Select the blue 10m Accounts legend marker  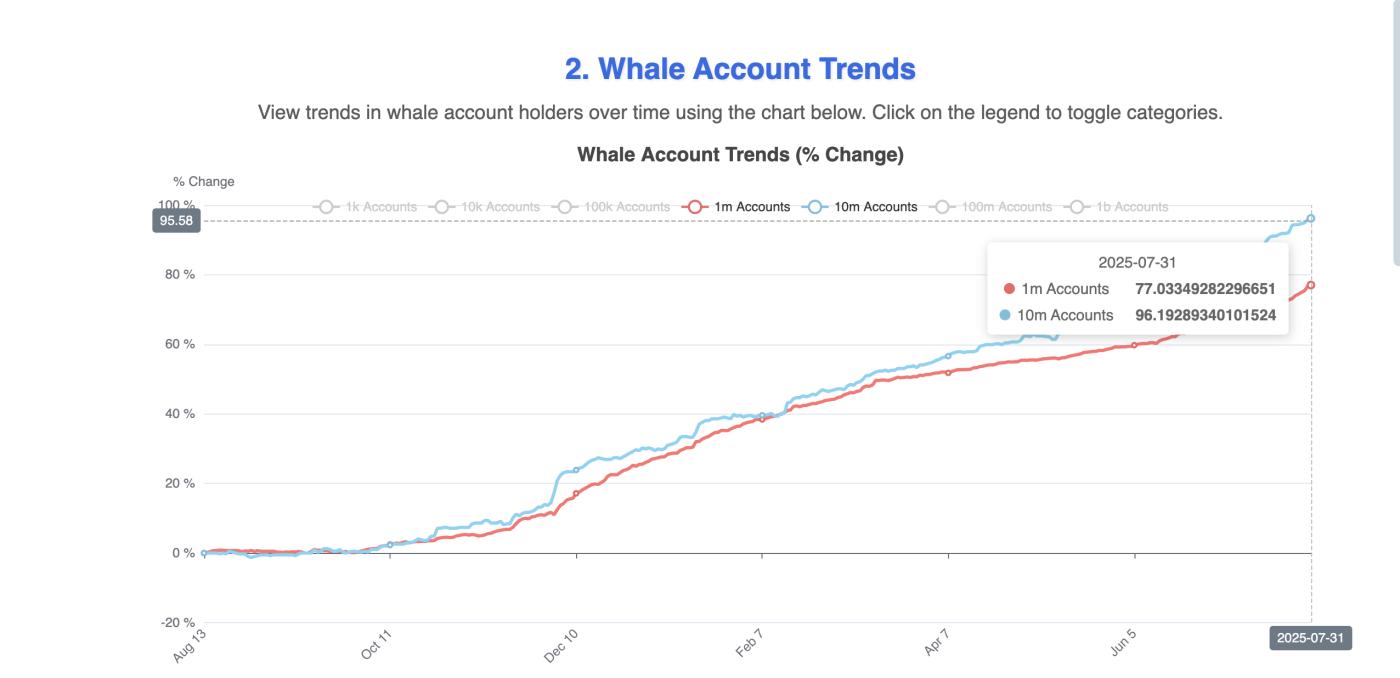click(x=815, y=206)
